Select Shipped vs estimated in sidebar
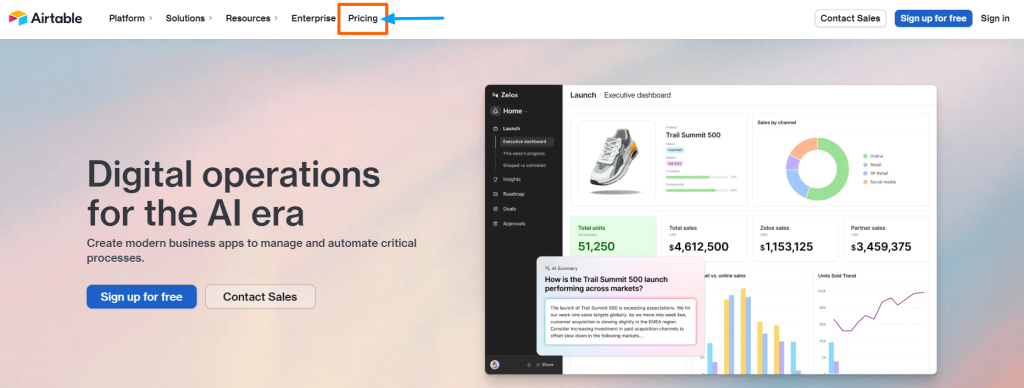Image resolution: width=1024 pixels, height=388 pixels. coord(524,165)
